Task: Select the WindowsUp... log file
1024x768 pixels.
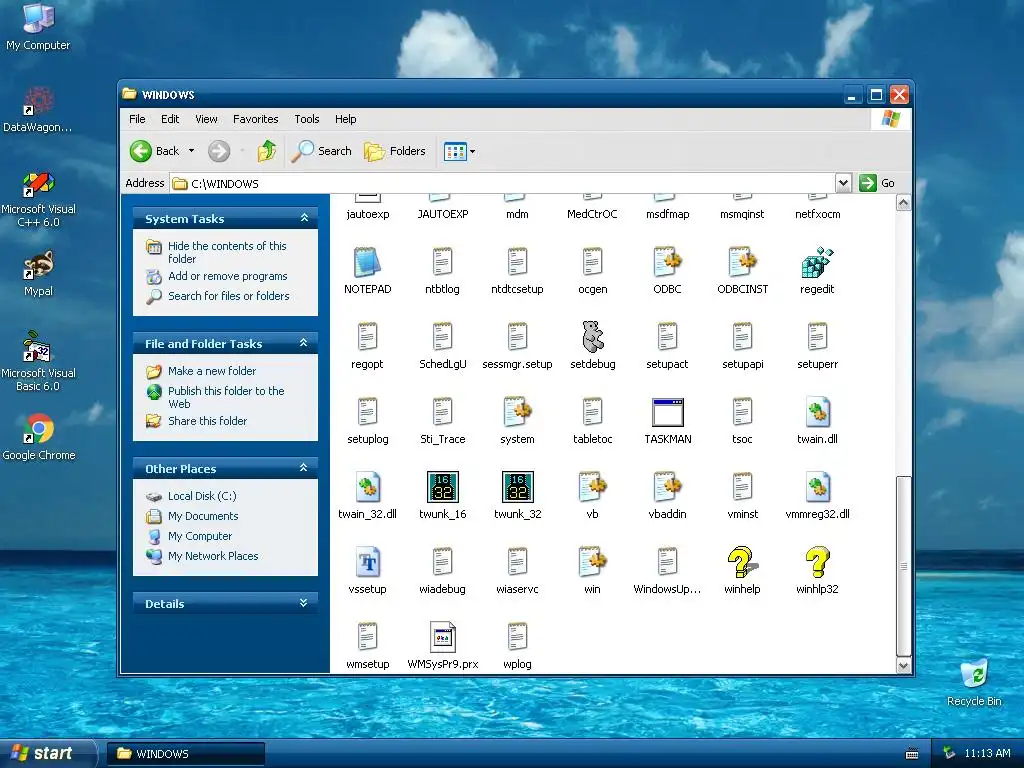Action: pos(667,562)
